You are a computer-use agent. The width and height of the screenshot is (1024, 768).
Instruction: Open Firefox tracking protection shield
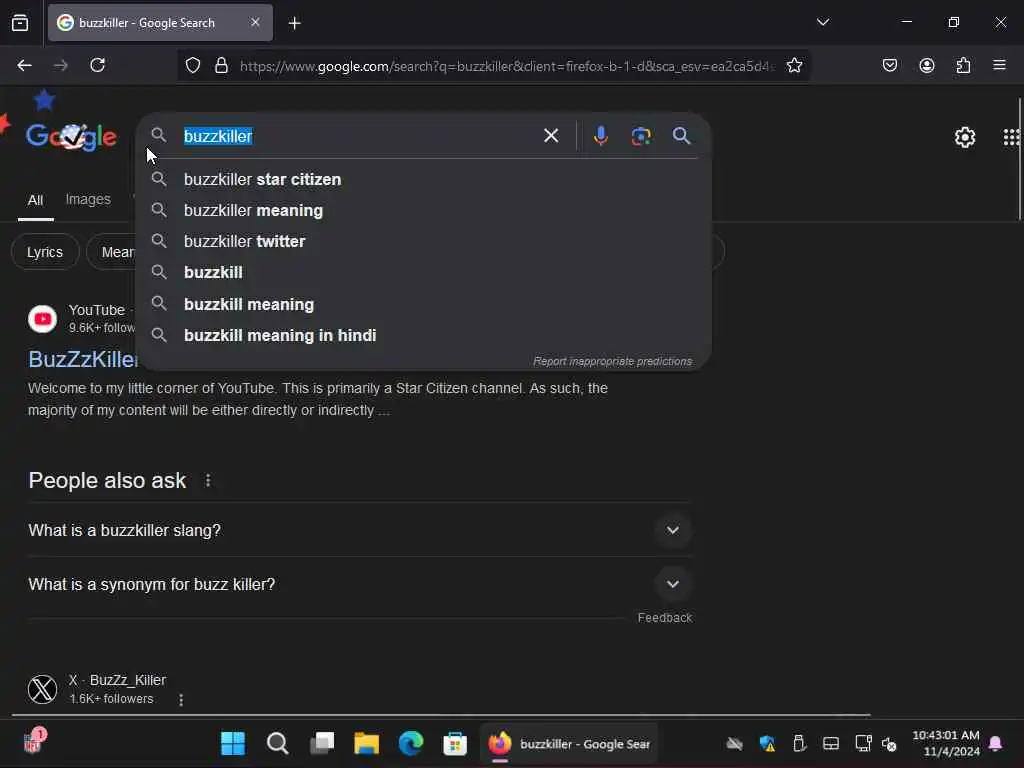pyautogui.click(x=193, y=65)
